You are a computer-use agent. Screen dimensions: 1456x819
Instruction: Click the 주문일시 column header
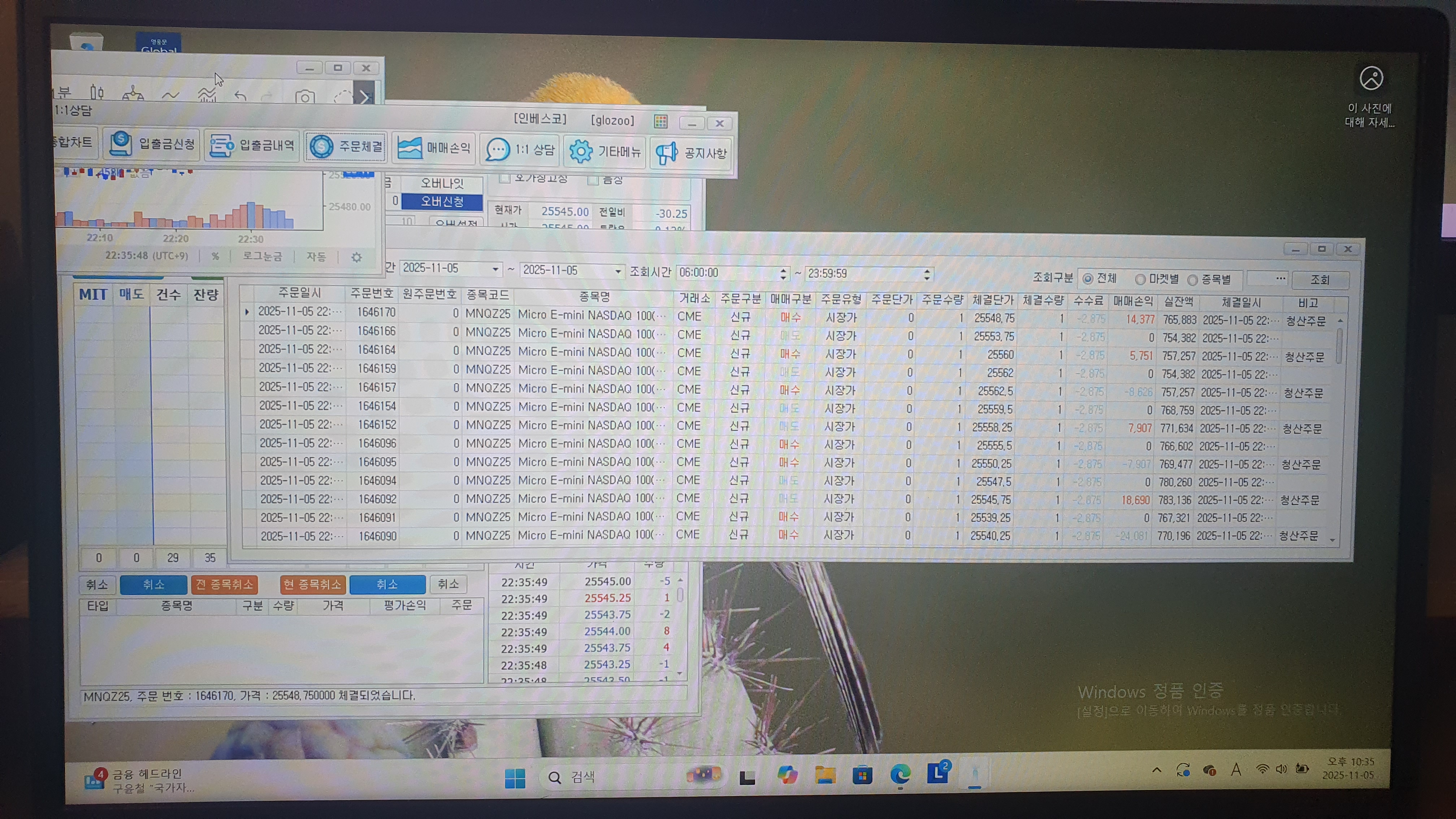tap(299, 293)
